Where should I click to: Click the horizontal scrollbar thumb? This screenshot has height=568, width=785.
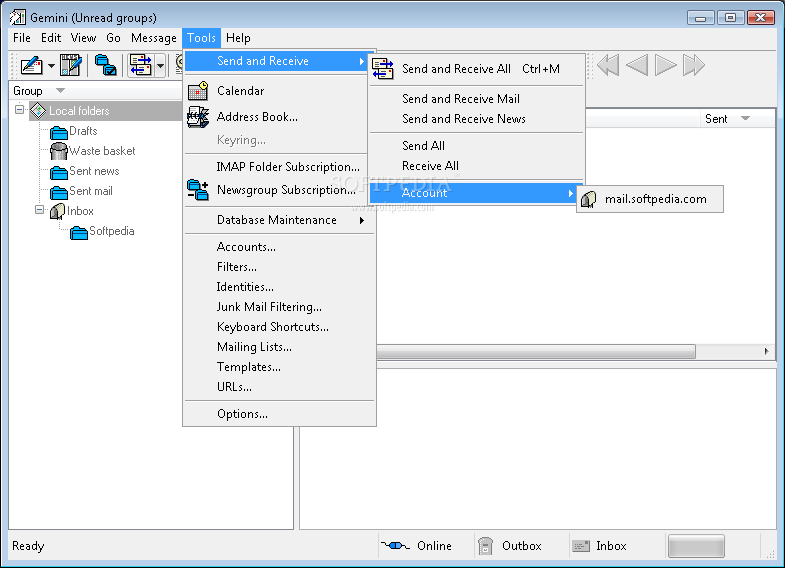click(x=536, y=351)
